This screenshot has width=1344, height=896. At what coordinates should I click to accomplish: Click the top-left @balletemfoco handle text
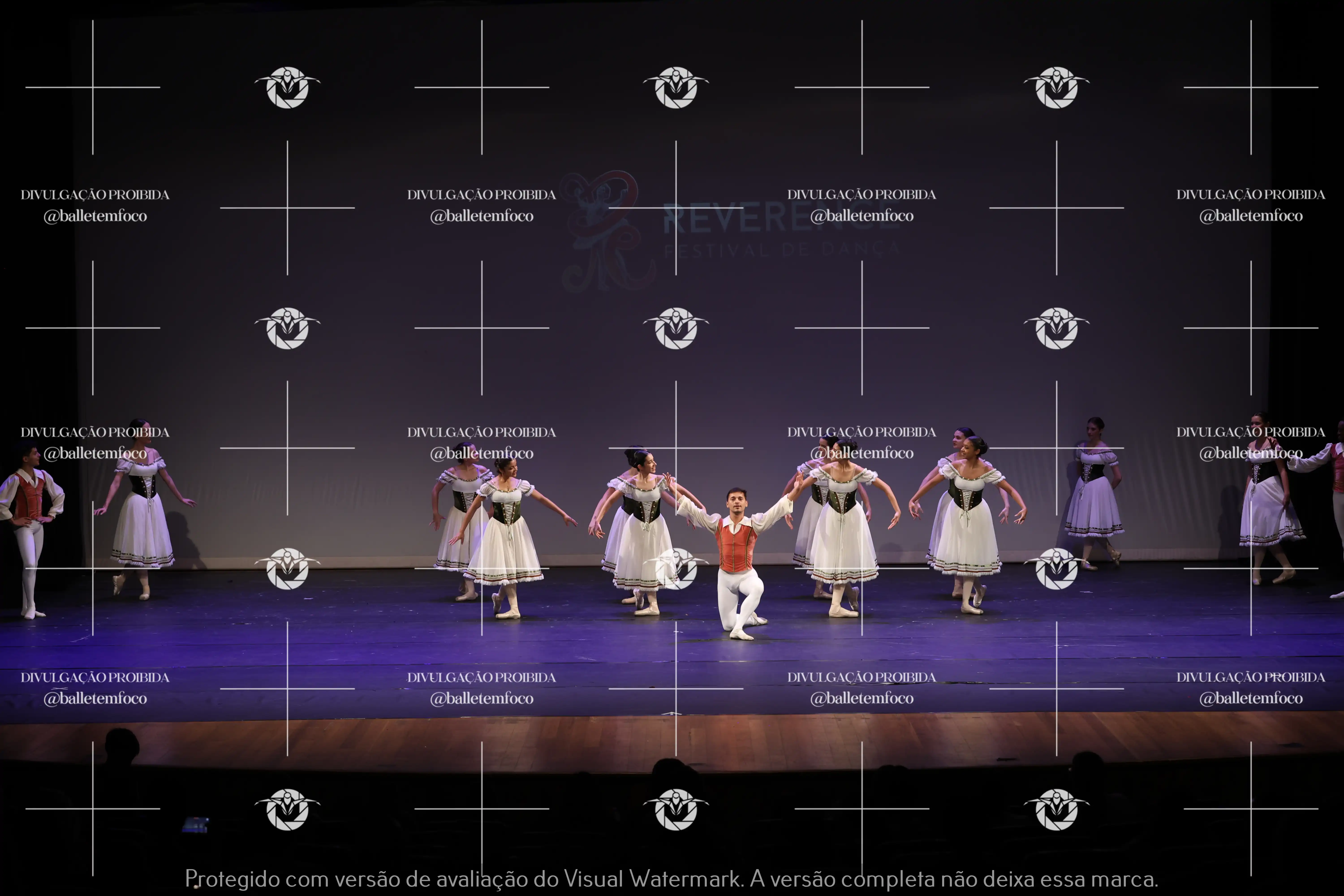[95, 216]
